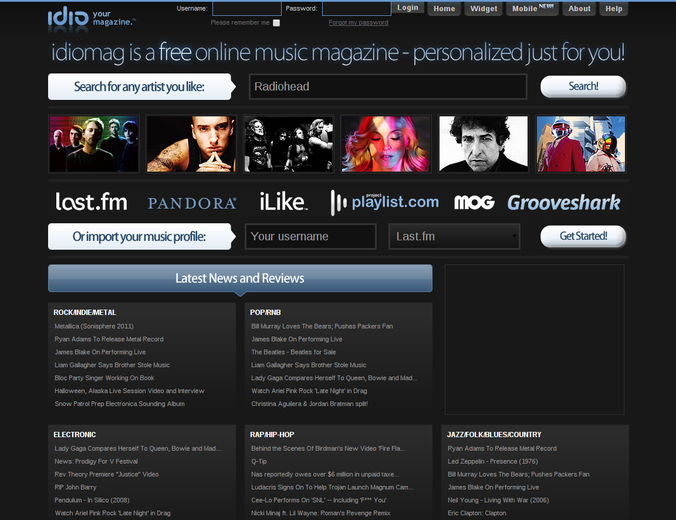676x520 pixels.
Task: Choose the iLike service logo
Action: [x=283, y=202]
